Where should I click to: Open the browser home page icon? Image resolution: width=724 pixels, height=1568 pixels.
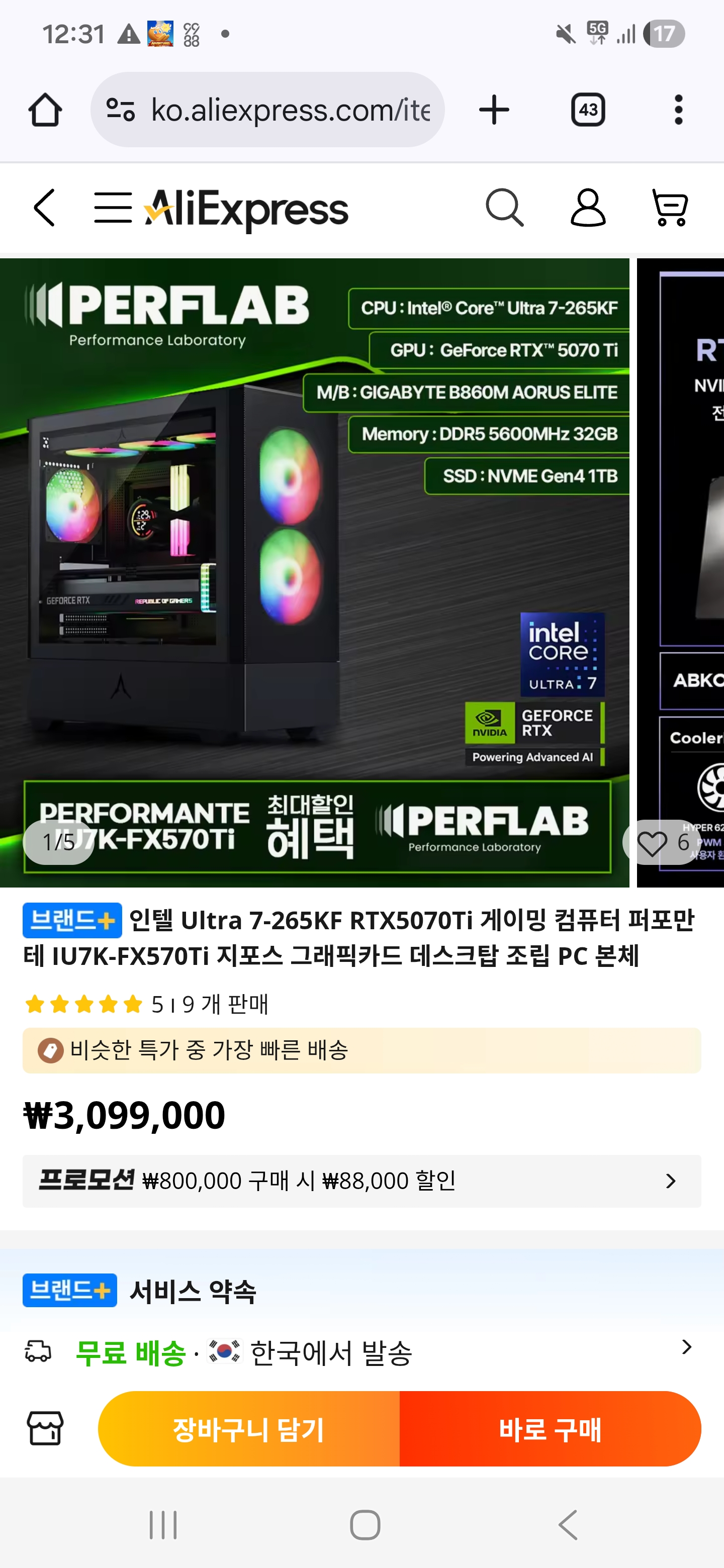pyautogui.click(x=45, y=110)
